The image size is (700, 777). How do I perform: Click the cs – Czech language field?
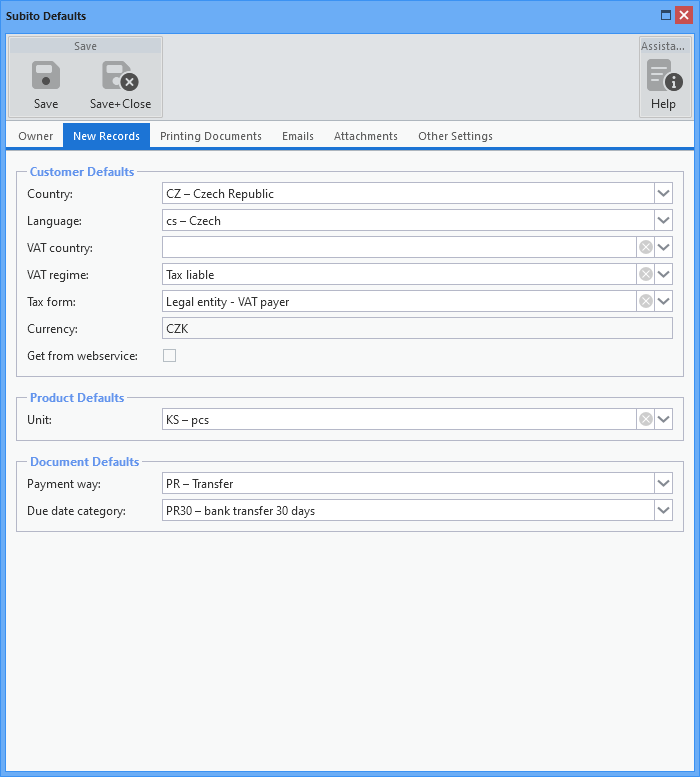tap(408, 220)
